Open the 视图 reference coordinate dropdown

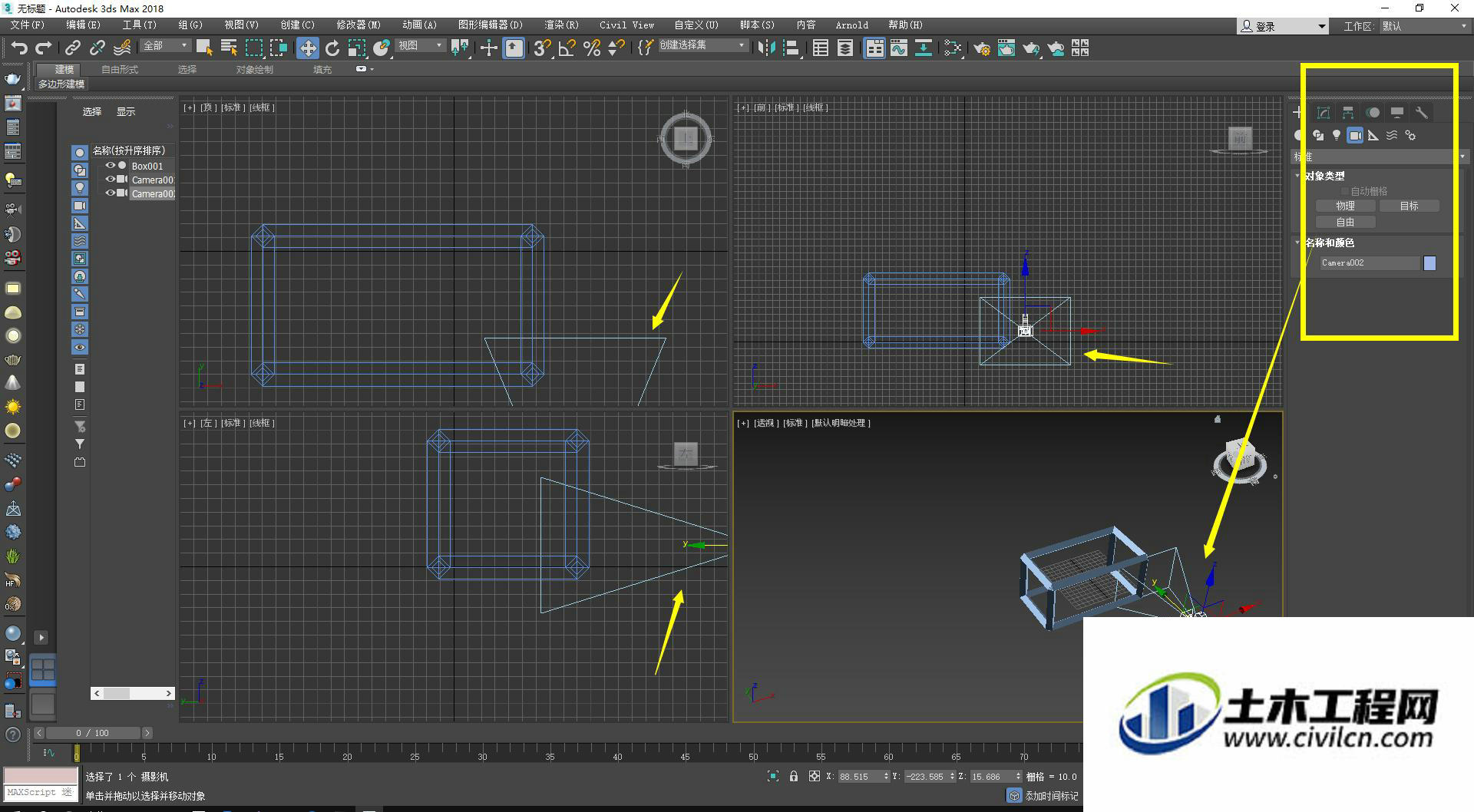(x=420, y=45)
